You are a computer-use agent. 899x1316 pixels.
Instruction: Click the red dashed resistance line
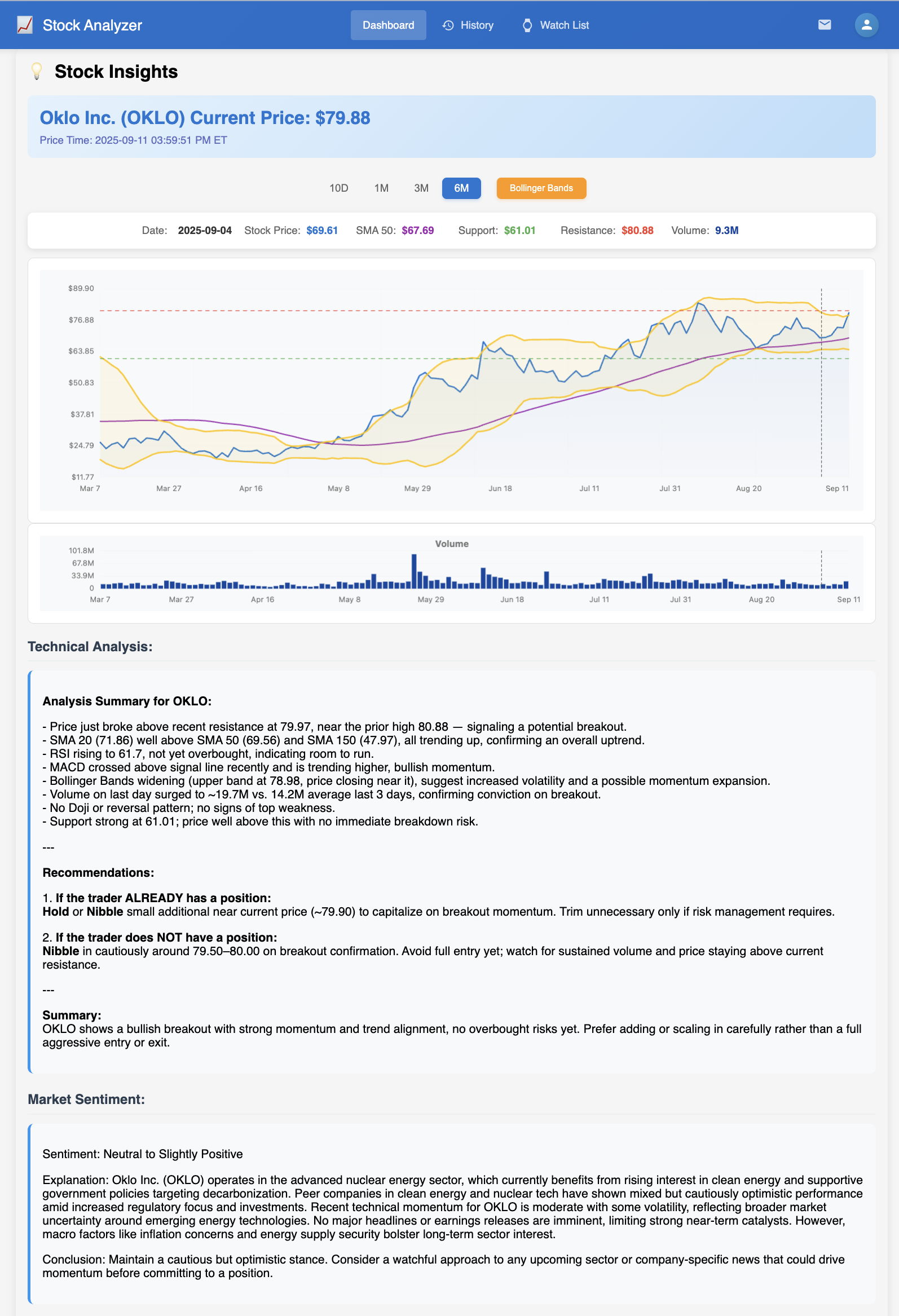tap(340, 310)
